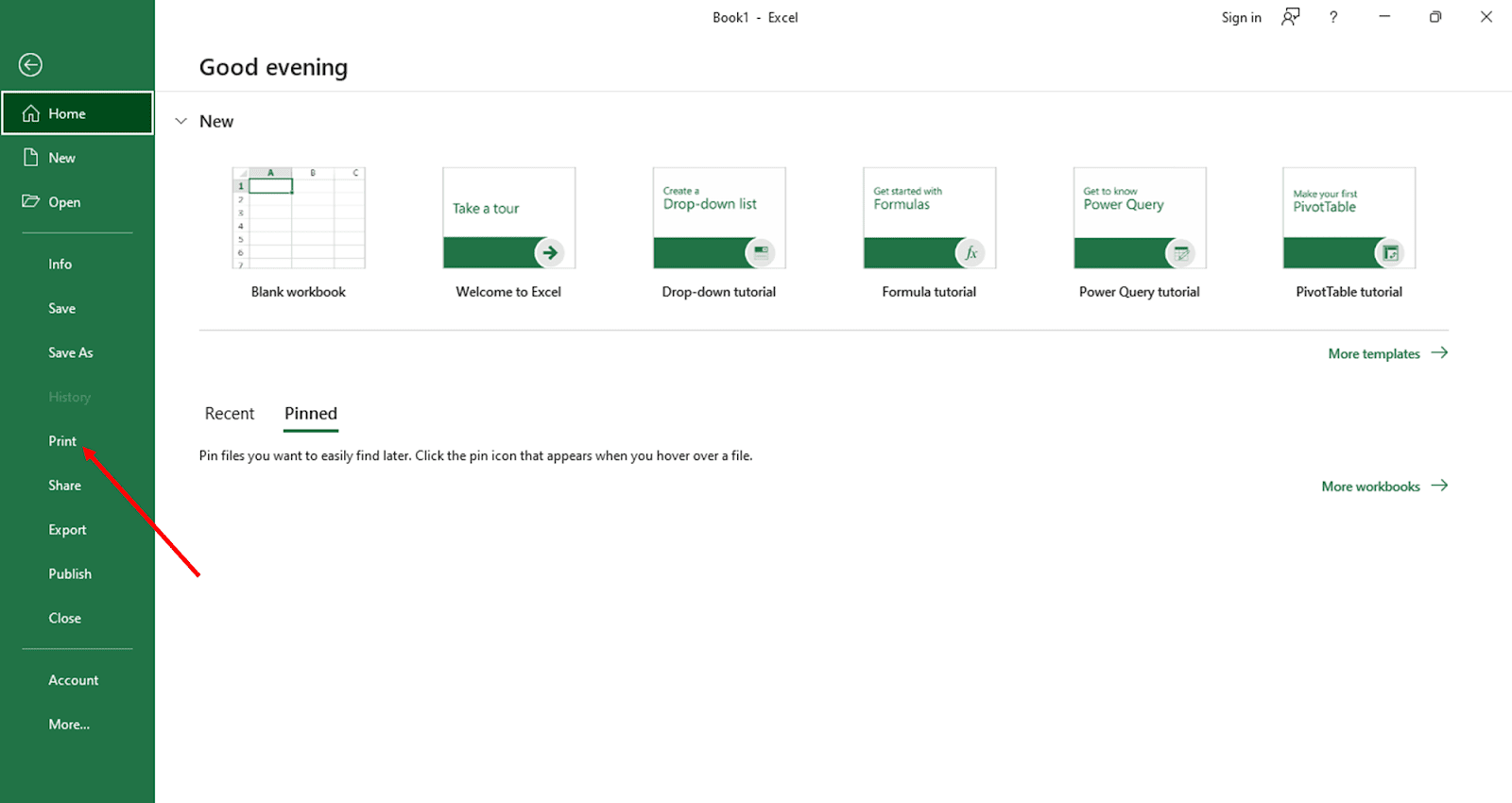Viewport: 1512px width, 803px height.
Task: Open the Export option
Action: pyautogui.click(x=67, y=530)
